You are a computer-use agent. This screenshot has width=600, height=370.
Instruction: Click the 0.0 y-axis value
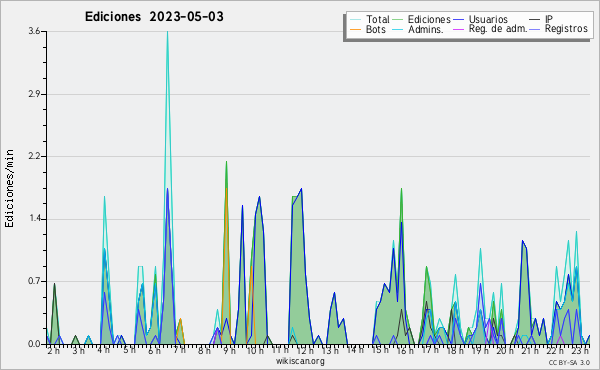tap(34, 344)
